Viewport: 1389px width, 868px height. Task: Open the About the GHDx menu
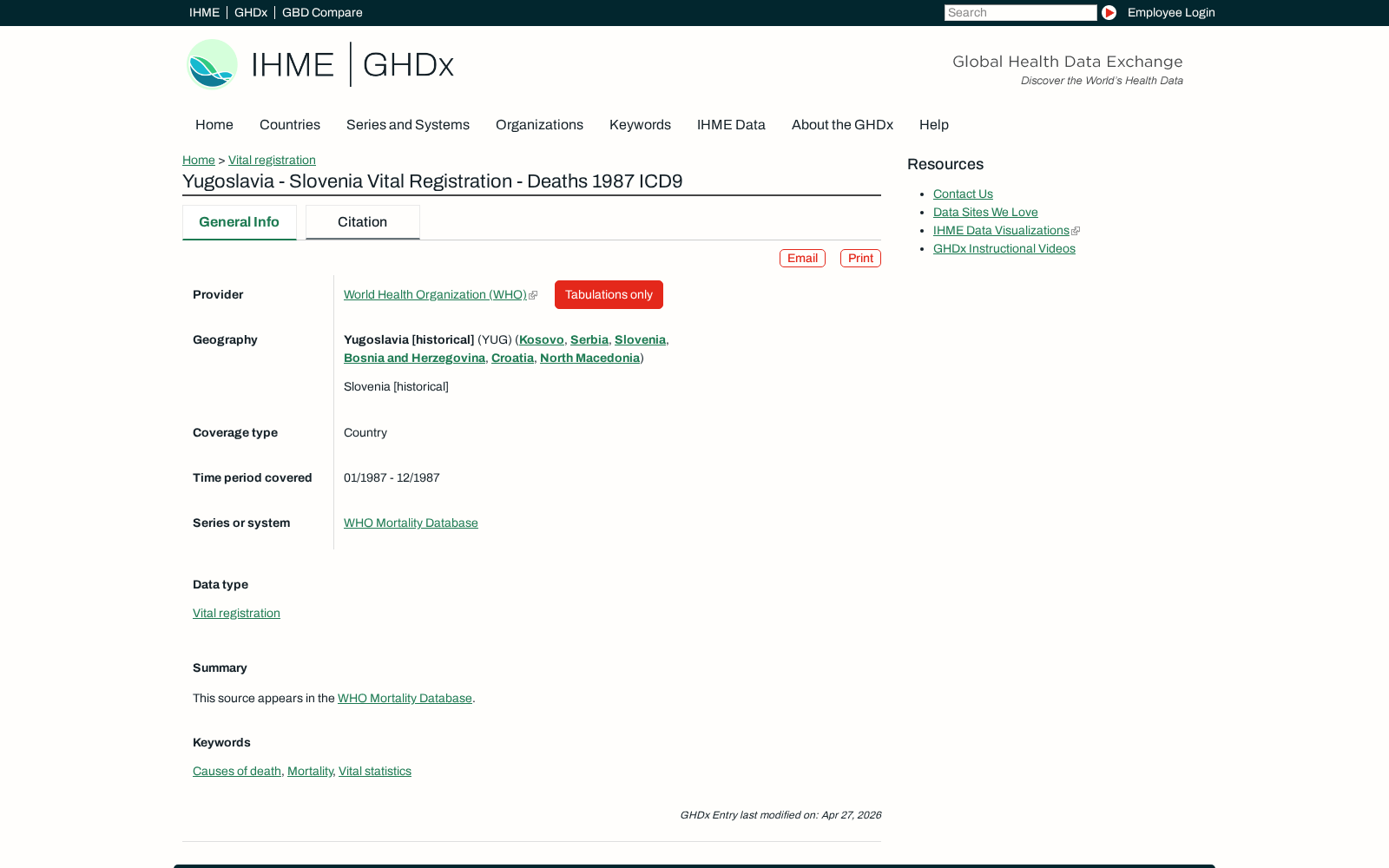coord(842,125)
